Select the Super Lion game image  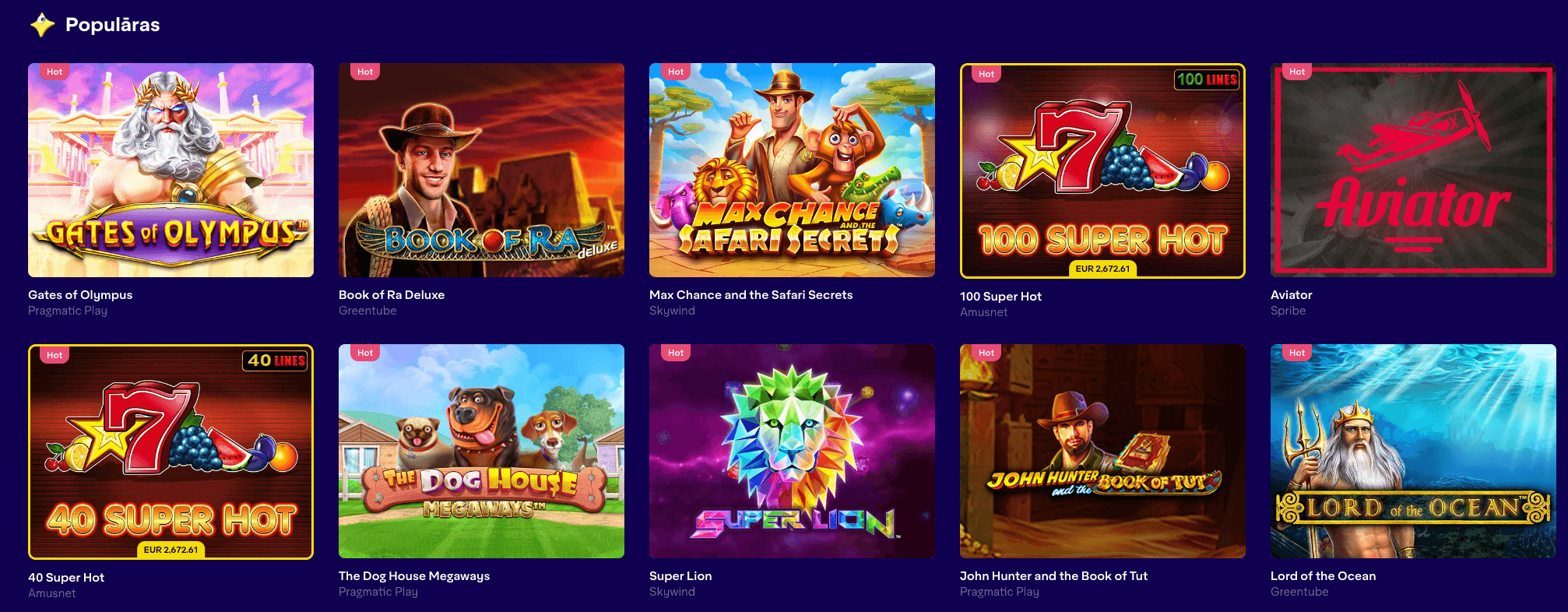tap(792, 451)
